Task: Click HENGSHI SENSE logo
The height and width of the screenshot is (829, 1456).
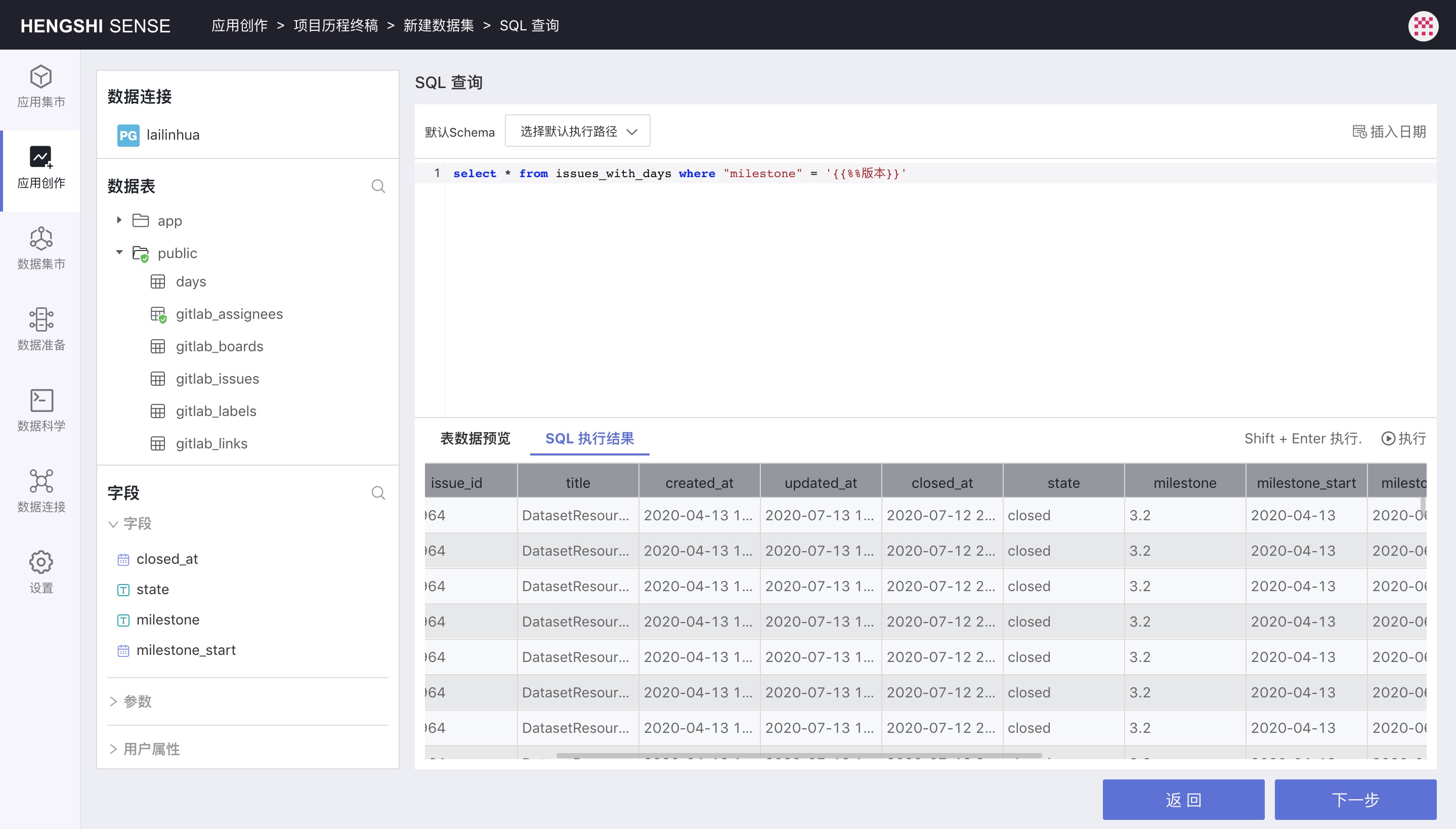Action: (95, 26)
